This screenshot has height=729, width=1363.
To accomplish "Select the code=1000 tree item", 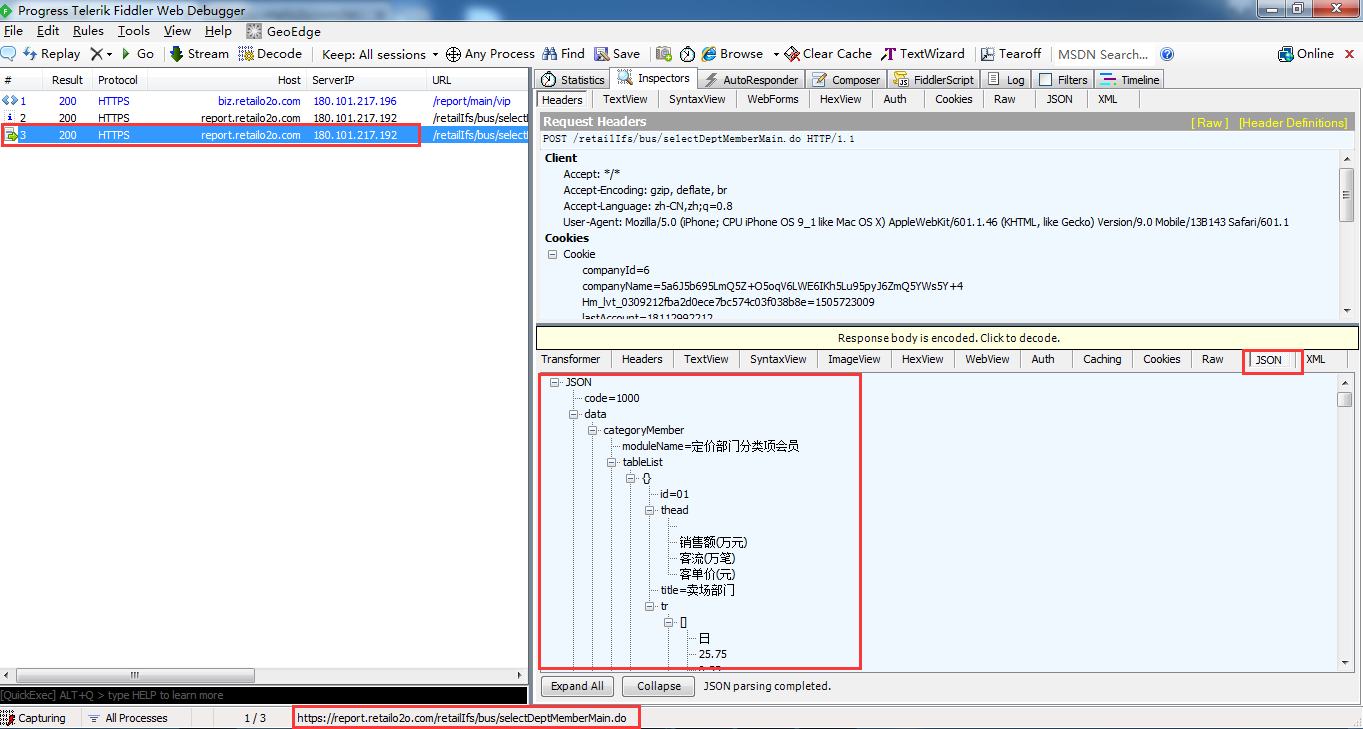I will click(612, 398).
